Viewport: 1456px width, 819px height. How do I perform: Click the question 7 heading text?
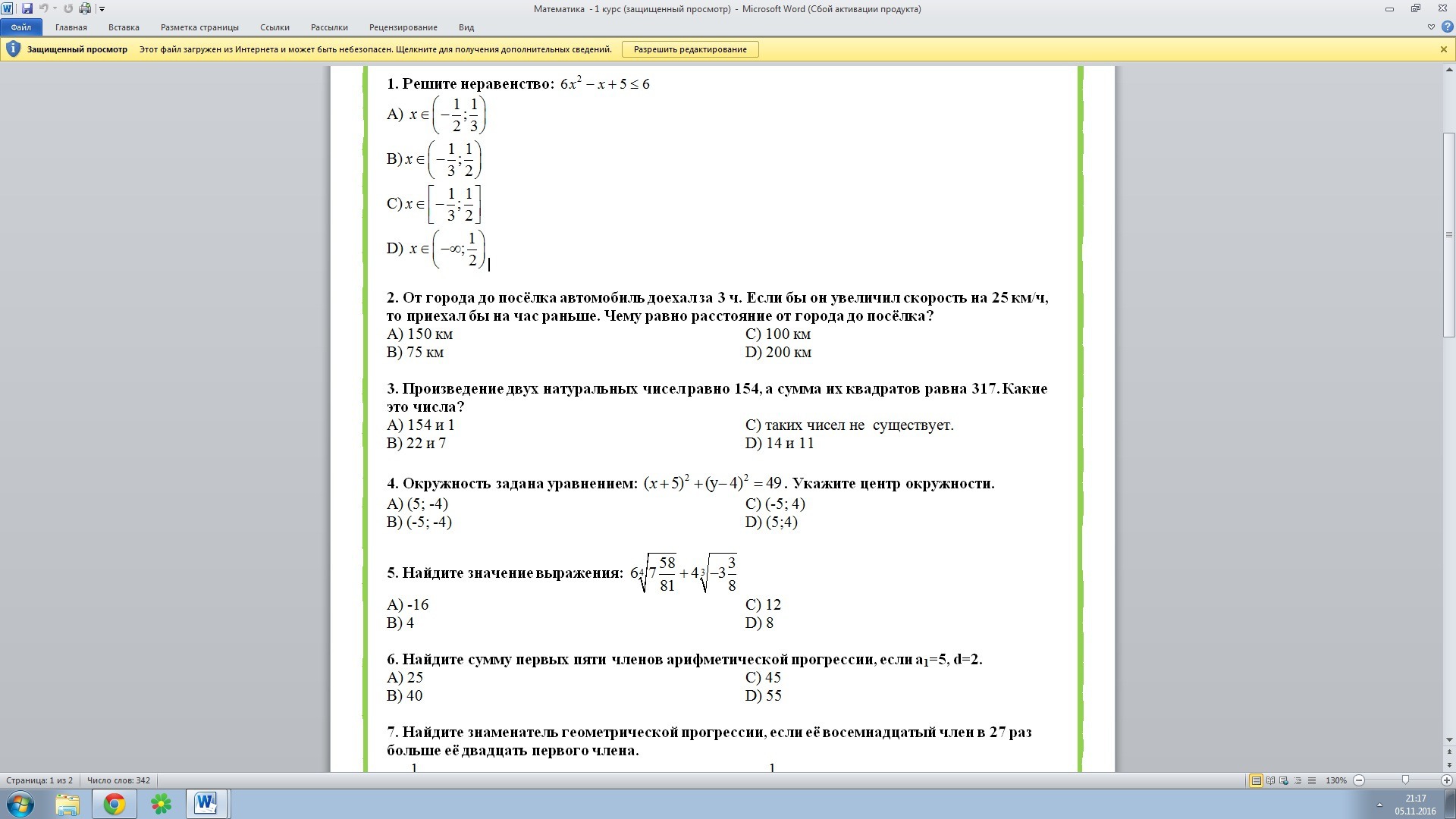pos(709,741)
